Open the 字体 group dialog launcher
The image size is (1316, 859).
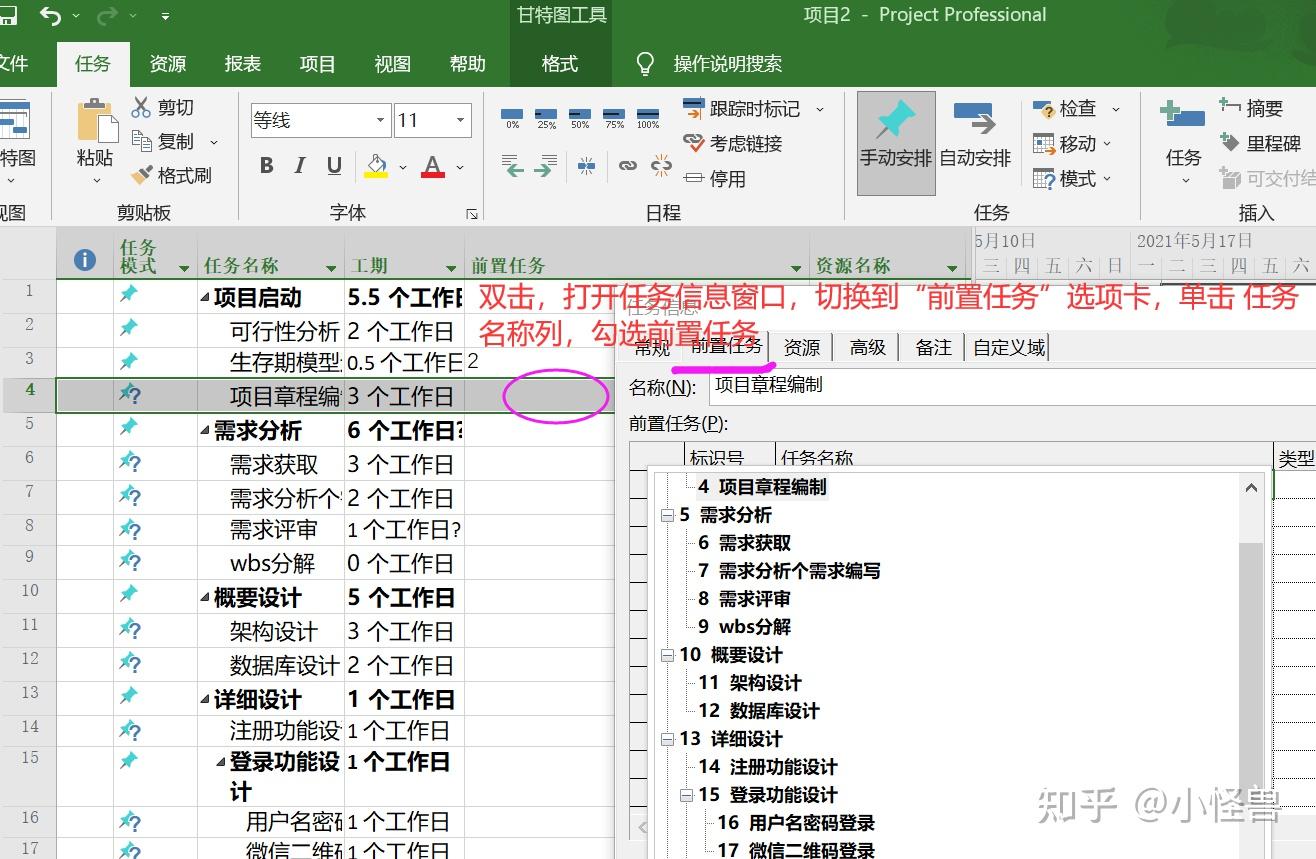(471, 214)
